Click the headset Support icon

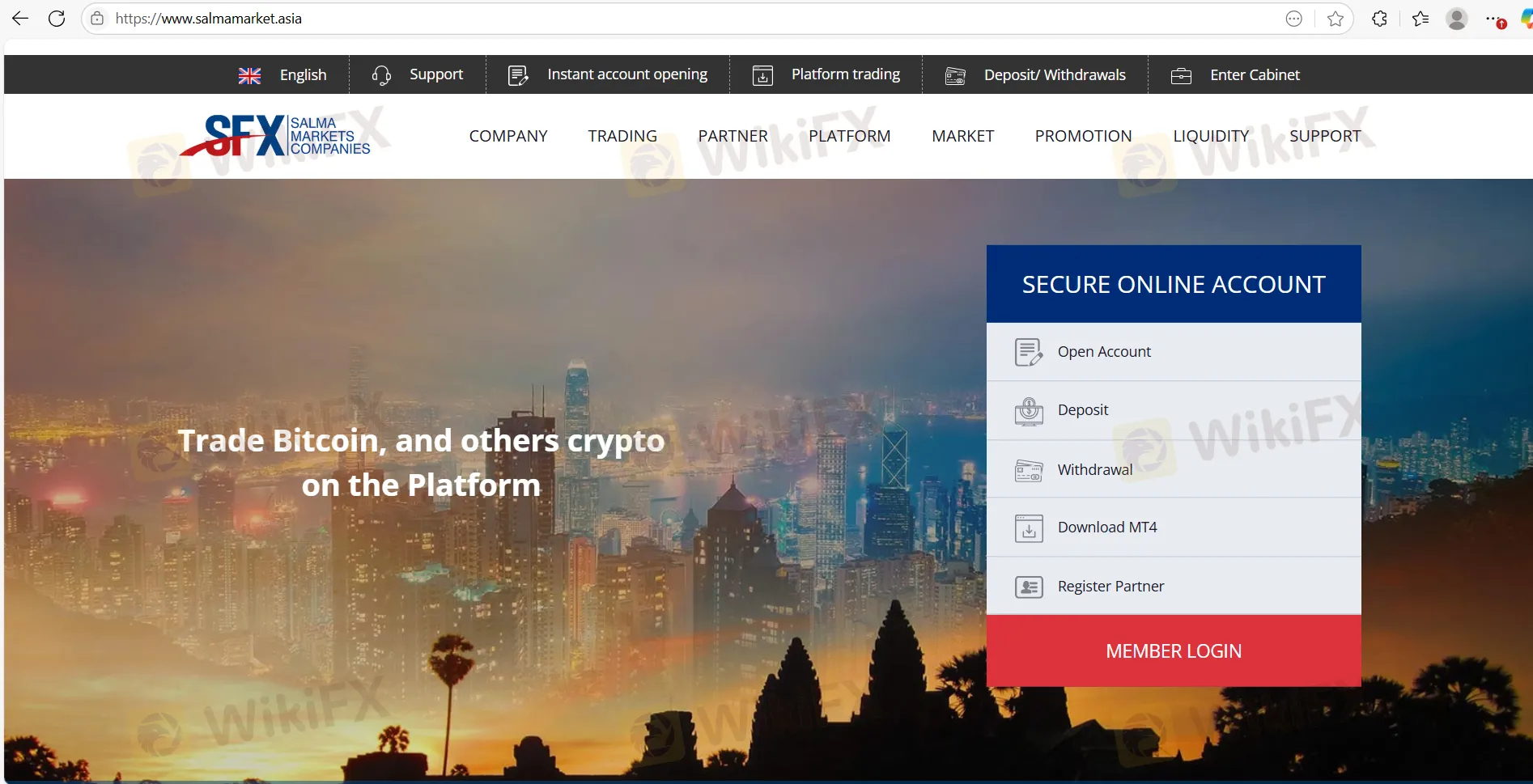(381, 75)
